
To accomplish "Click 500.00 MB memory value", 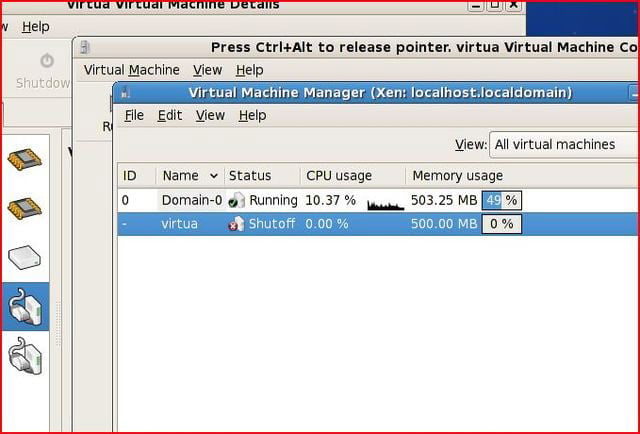I will [444, 224].
